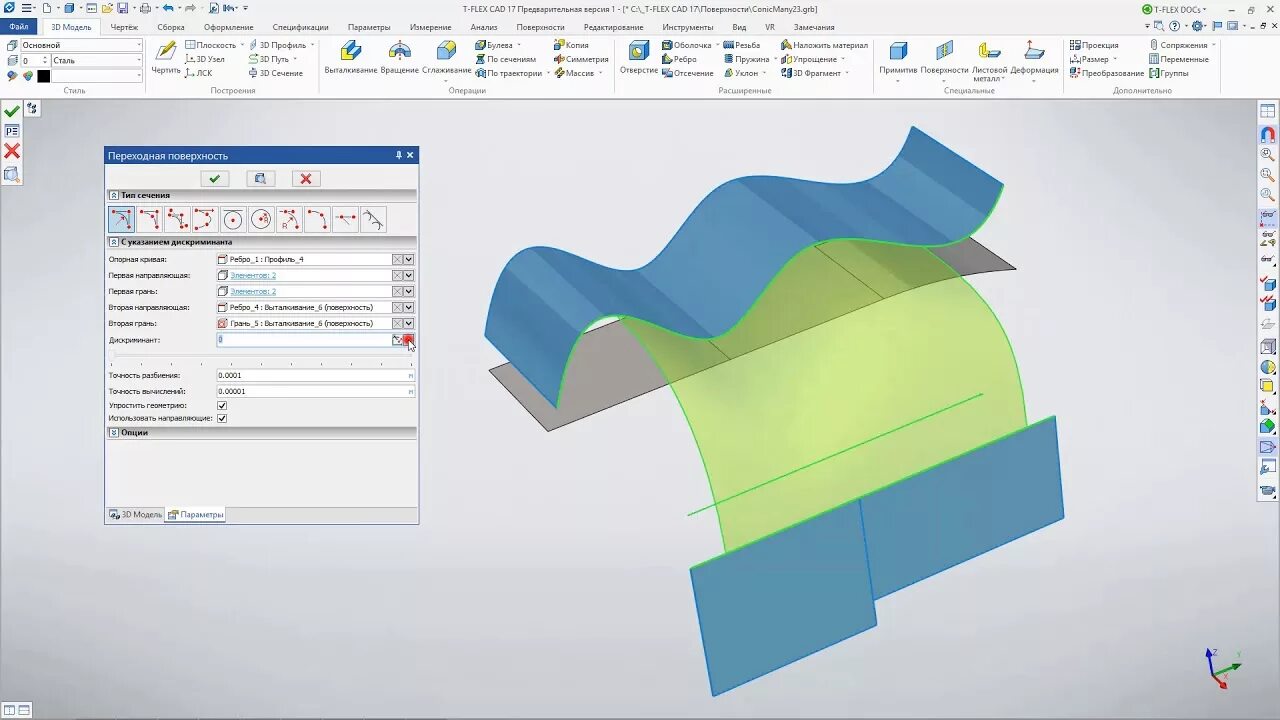The height and width of the screenshot is (720, 1280).
Task: Click the Преобразование tool
Action: 1106,73
